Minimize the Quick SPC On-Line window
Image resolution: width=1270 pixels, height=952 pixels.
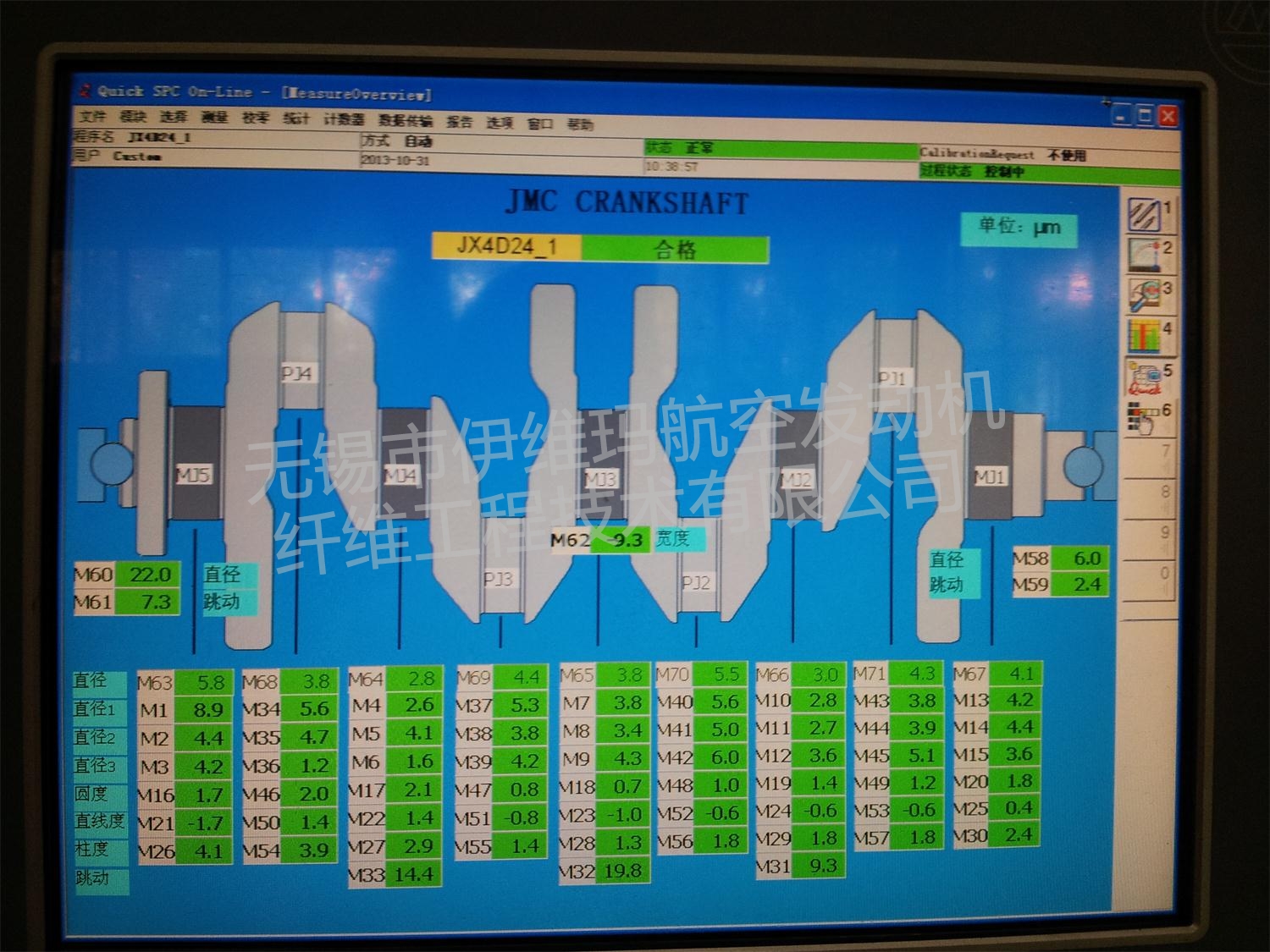[x=1121, y=116]
